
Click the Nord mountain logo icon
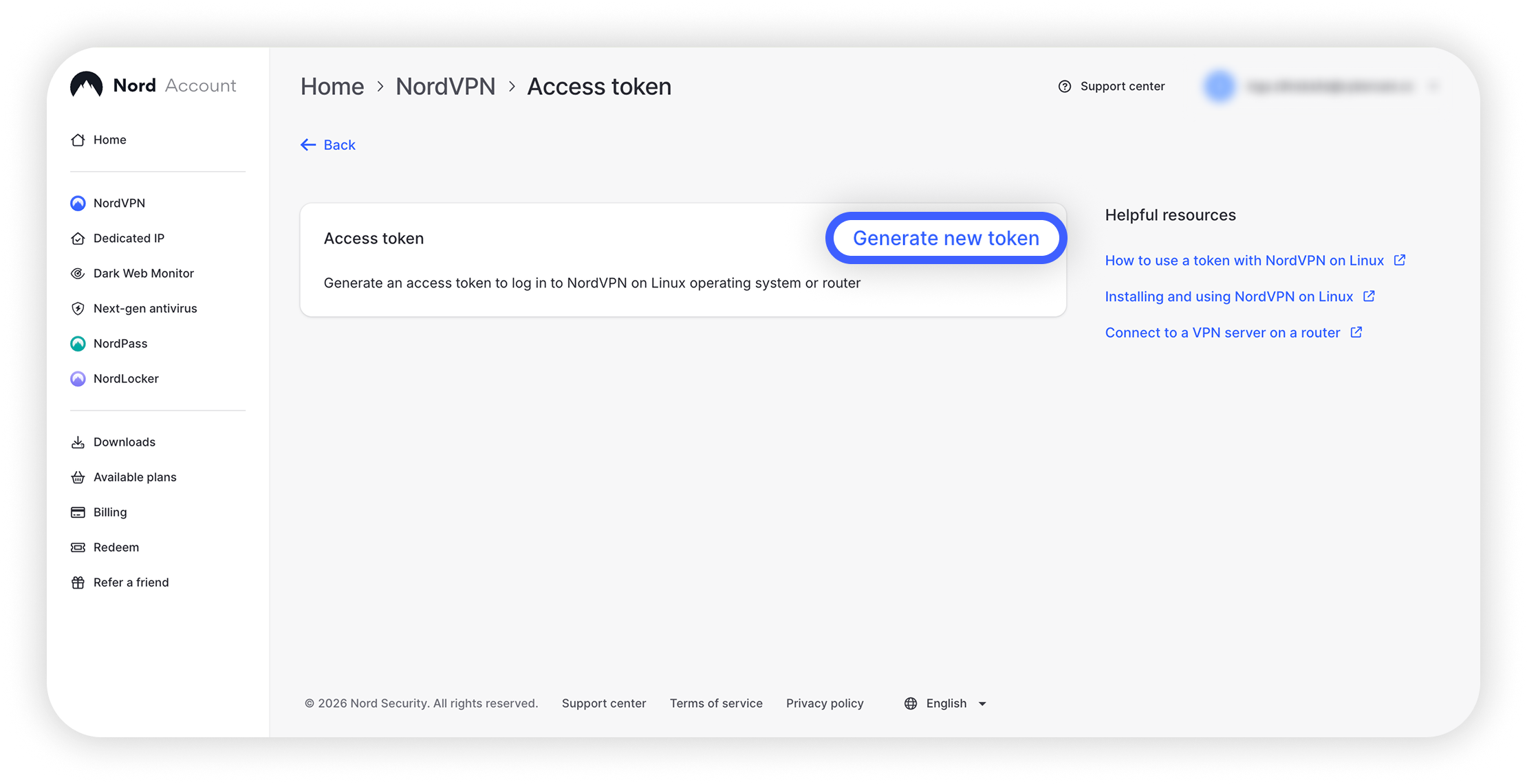click(86, 85)
